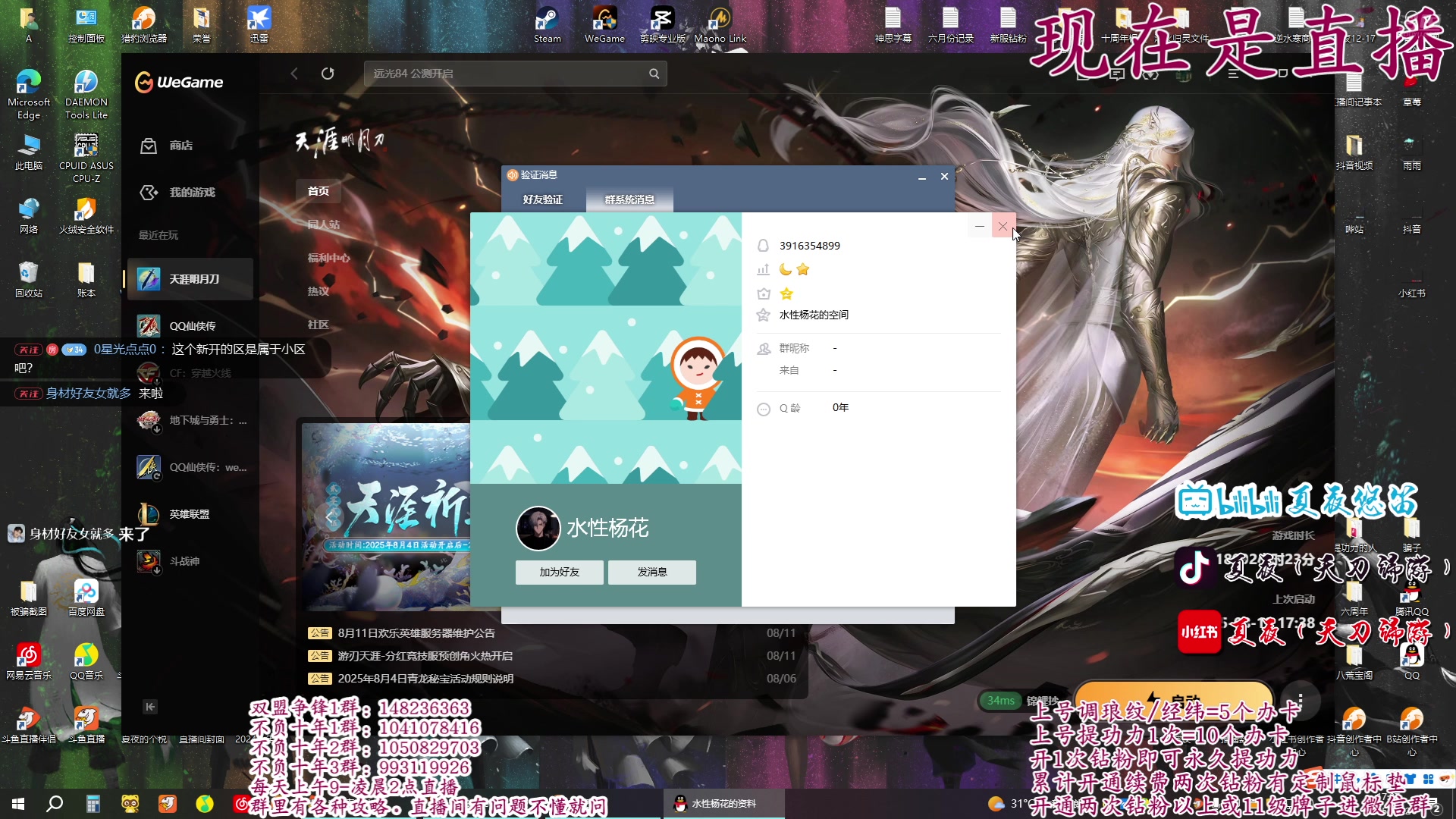1456x819 pixels.
Task: Click the profile avatar of 水性杨花
Action: point(538,528)
